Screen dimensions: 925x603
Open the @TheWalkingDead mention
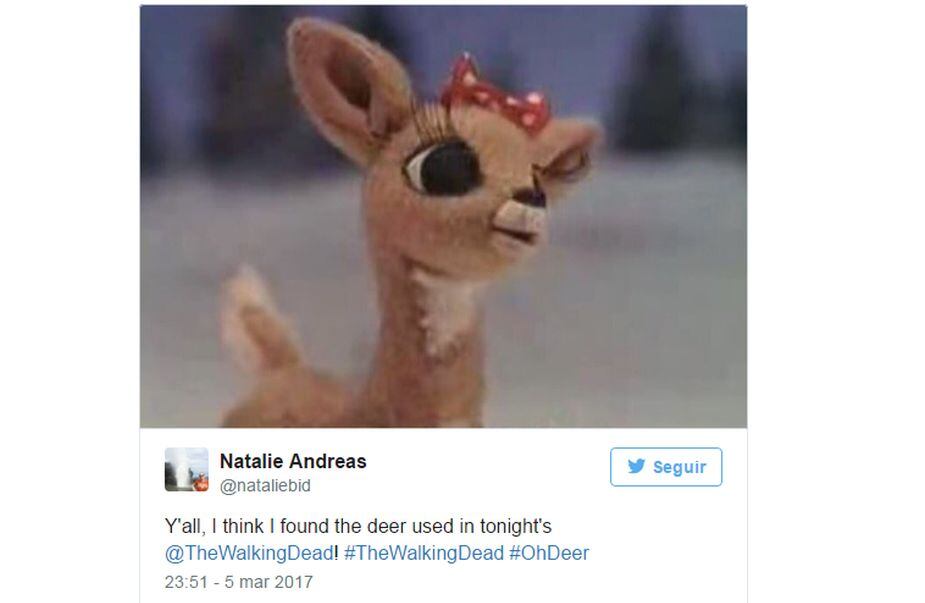(250, 553)
